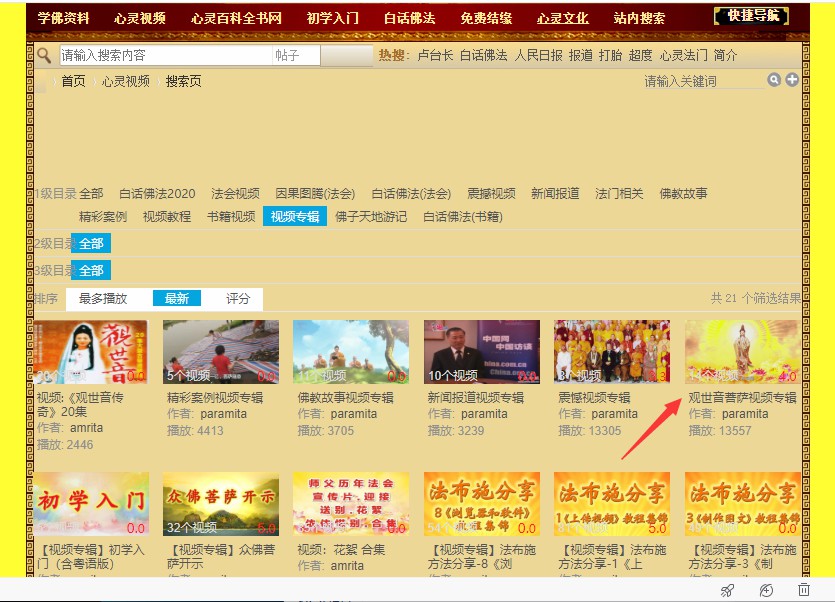Open the 免费结缘 menu item
Image resolution: width=835 pixels, height=602 pixels.
pyautogui.click(x=486, y=18)
